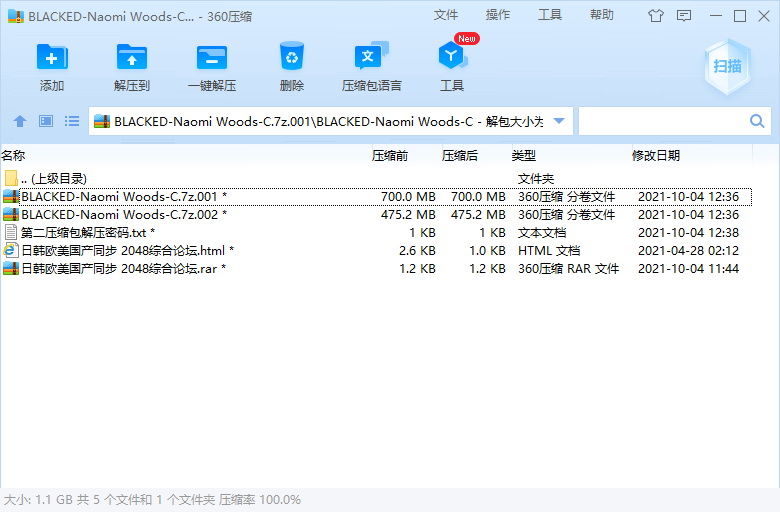
Task: Minimize the 360压缩 window
Action: click(x=716, y=16)
